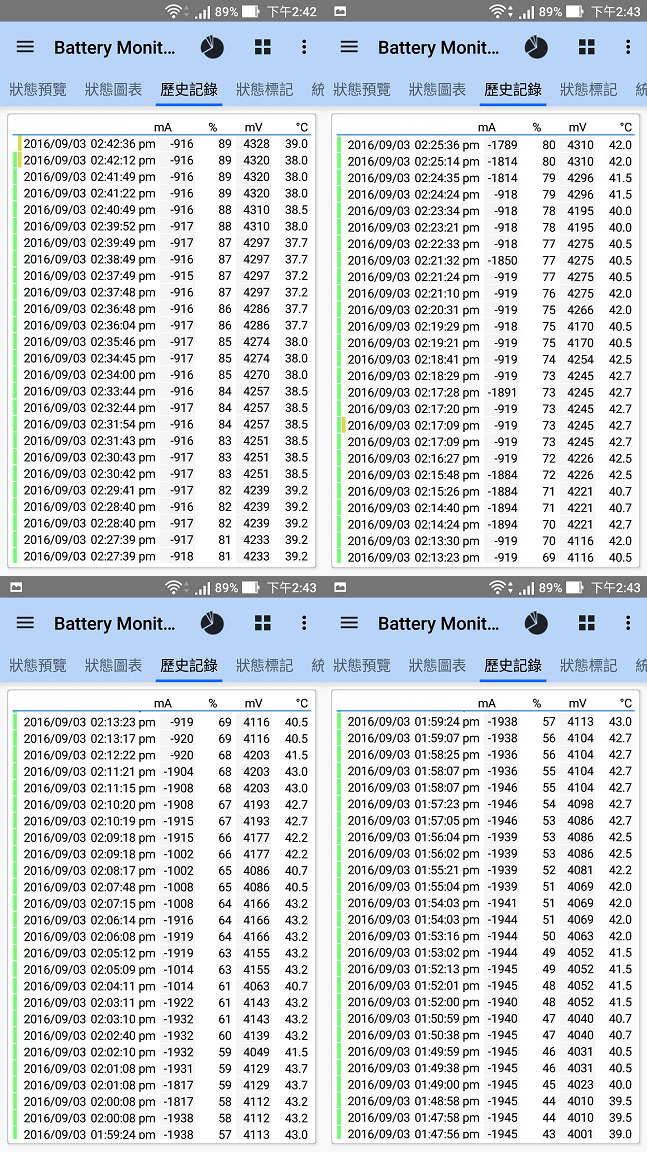The height and width of the screenshot is (1152, 647).
Task: Select log row 2016/09/03 02:24:24 pm
Action: 486,194
